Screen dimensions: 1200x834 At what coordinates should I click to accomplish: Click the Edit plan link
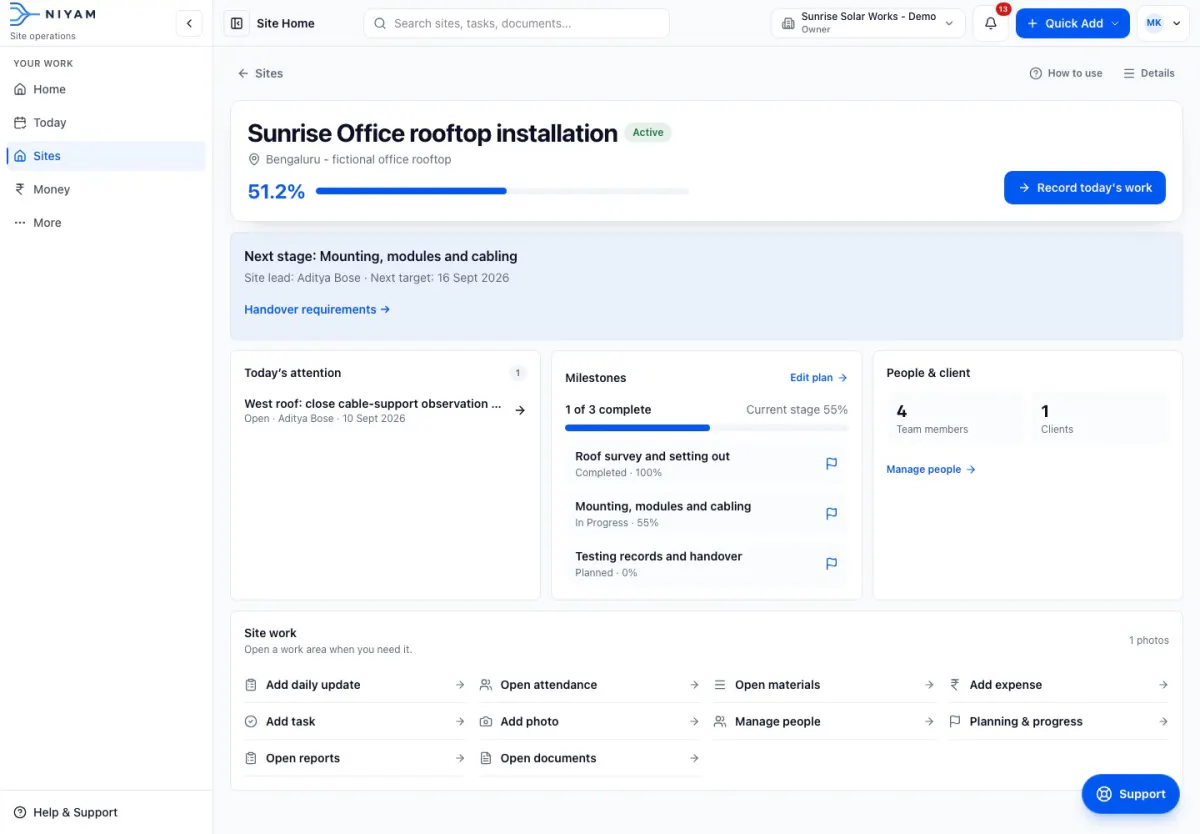(x=819, y=378)
